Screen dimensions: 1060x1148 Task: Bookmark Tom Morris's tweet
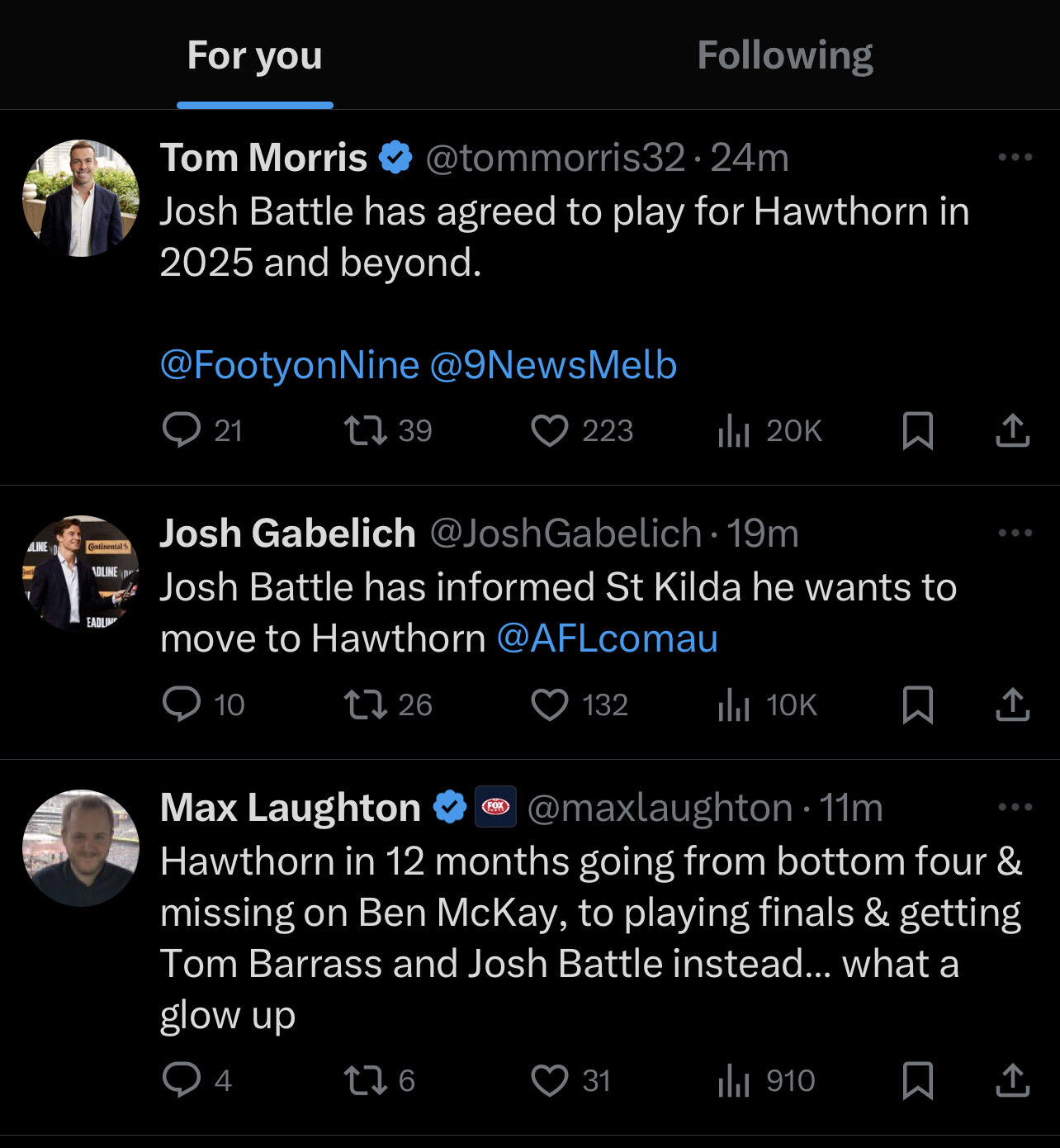pos(918,430)
